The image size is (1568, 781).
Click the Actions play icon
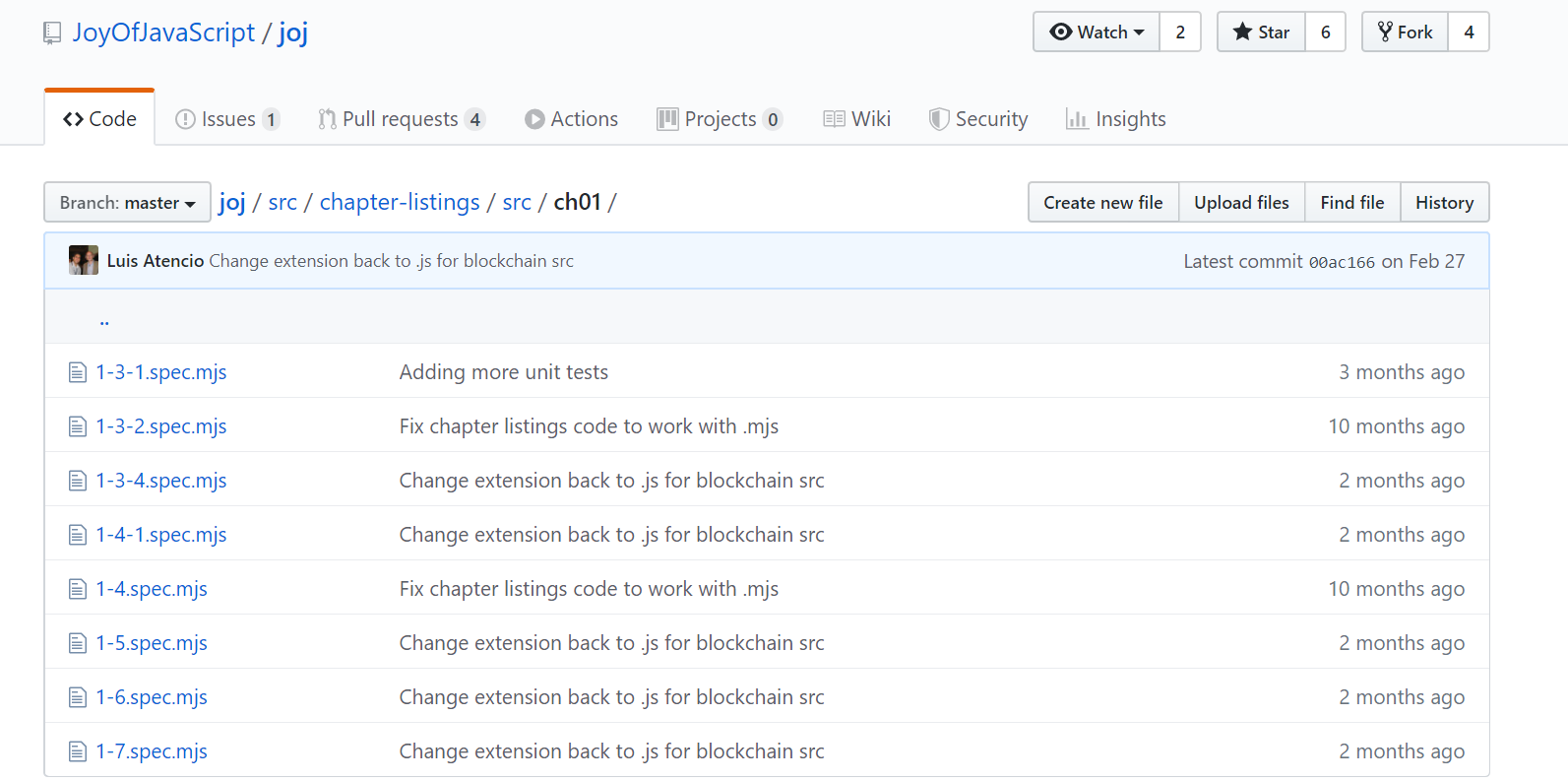[534, 119]
